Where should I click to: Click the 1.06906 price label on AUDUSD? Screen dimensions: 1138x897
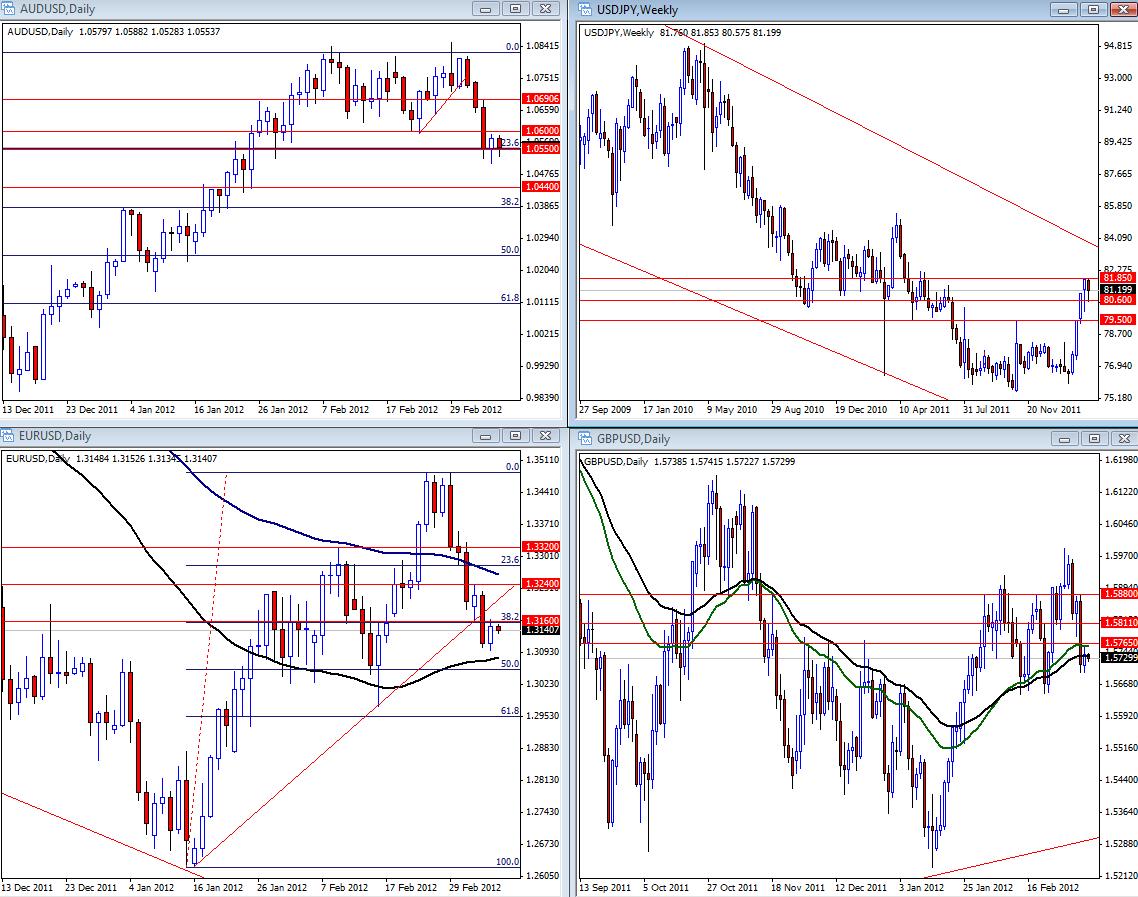(x=541, y=99)
